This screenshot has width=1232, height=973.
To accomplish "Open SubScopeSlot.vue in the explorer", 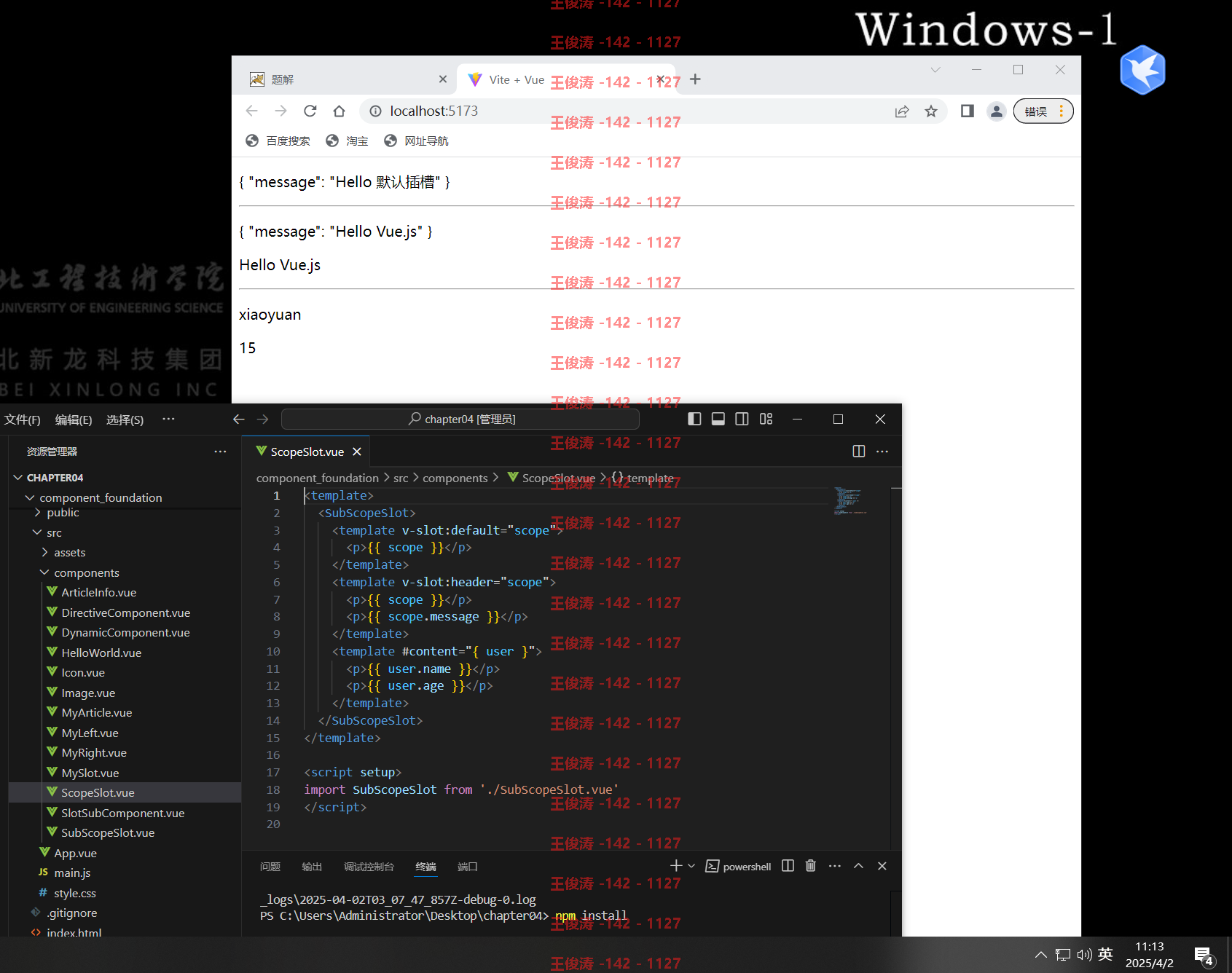I will [125, 832].
